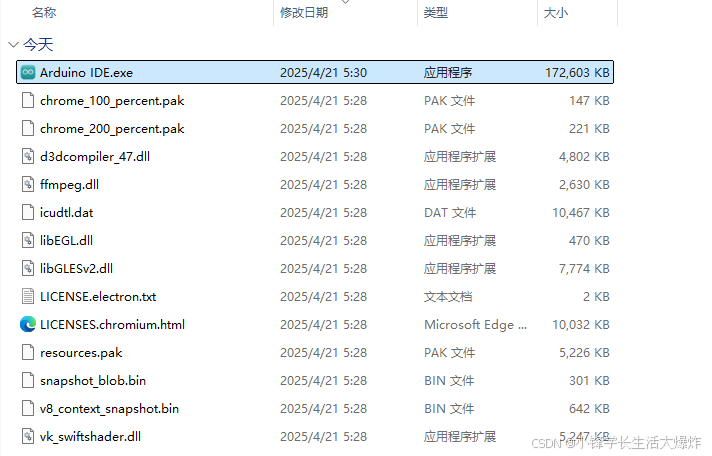Select the file name libGLESv2.dll
Image resolution: width=712 pixels, height=456 pixels.
76,268
